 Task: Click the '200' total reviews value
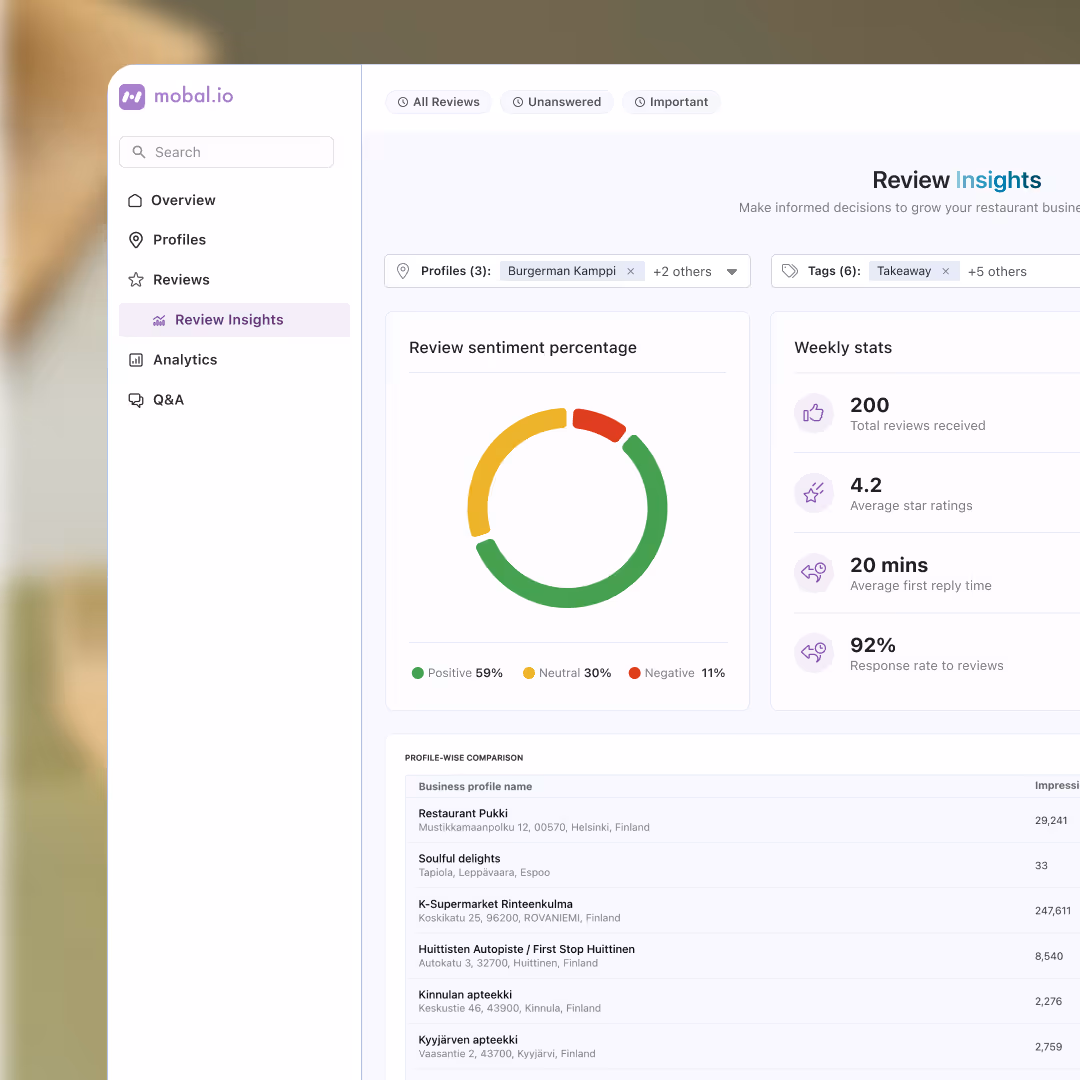pos(869,405)
